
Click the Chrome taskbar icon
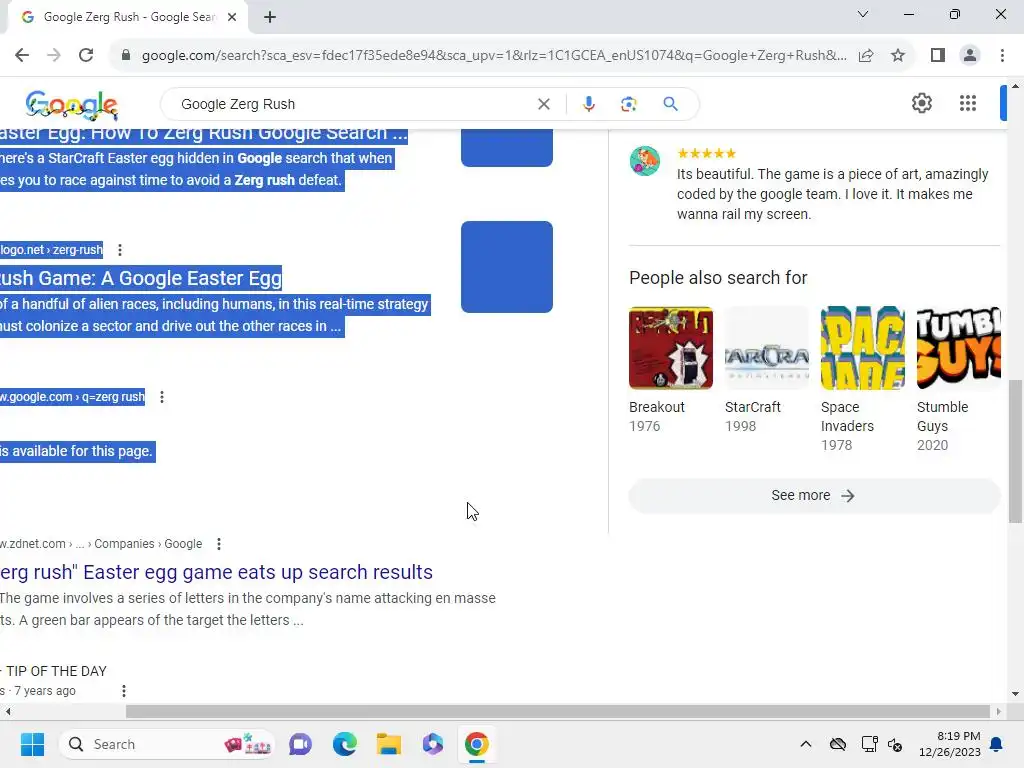(477, 744)
